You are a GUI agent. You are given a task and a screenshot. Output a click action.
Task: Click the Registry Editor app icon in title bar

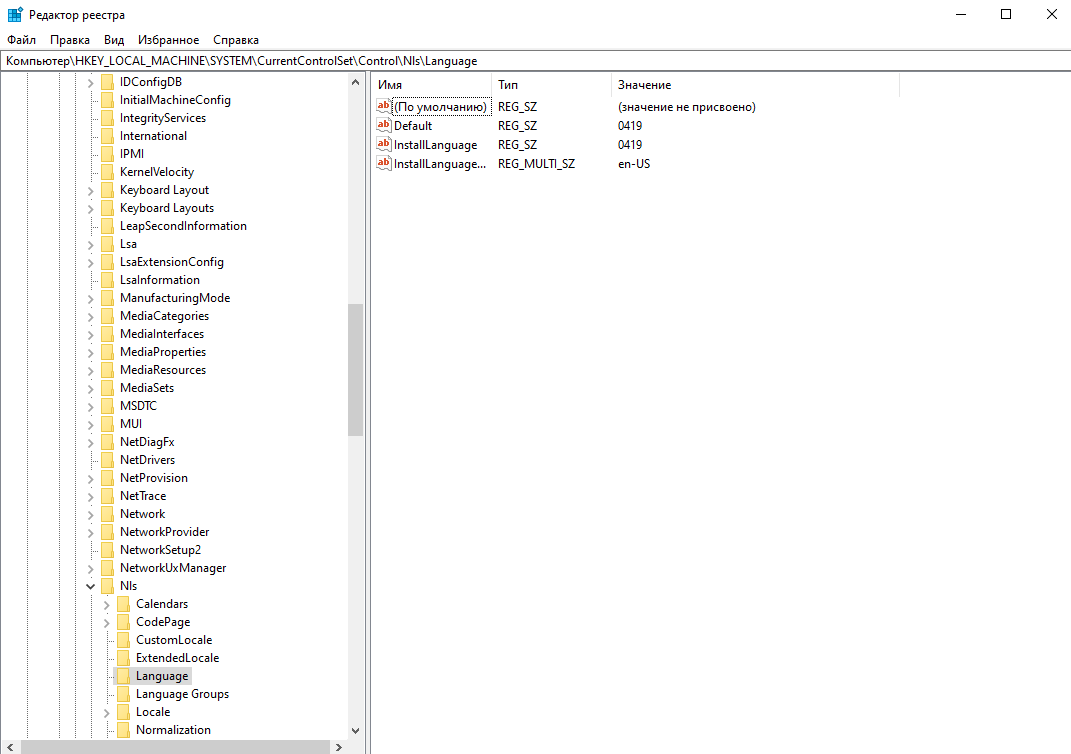click(x=15, y=14)
